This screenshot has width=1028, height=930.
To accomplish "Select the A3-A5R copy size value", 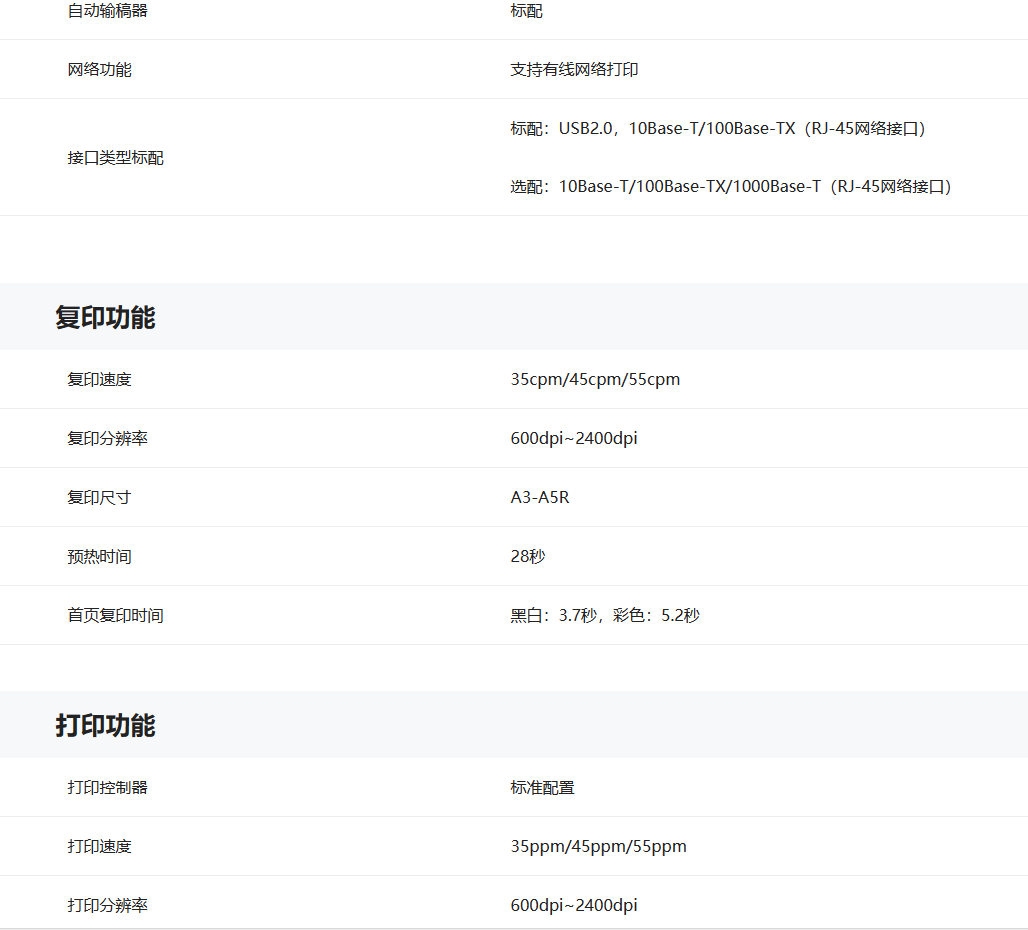I will (540, 498).
